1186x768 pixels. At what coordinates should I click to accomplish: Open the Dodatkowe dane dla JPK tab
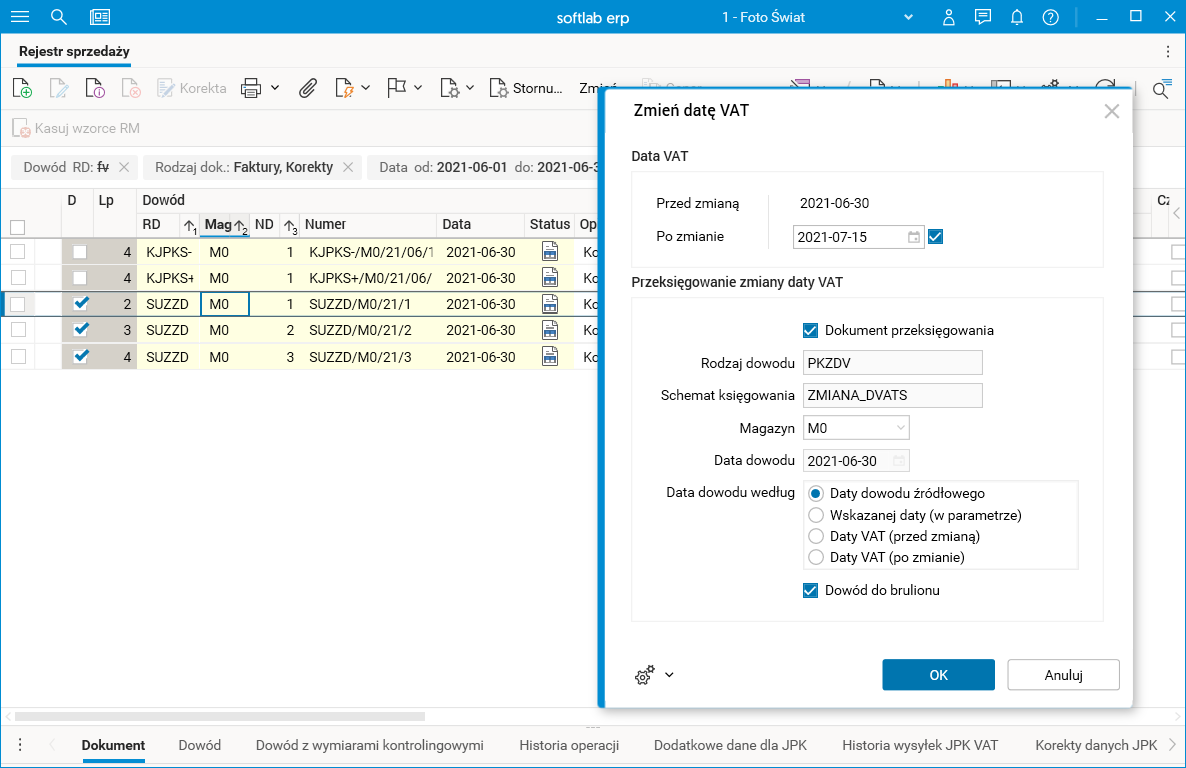[730, 745]
